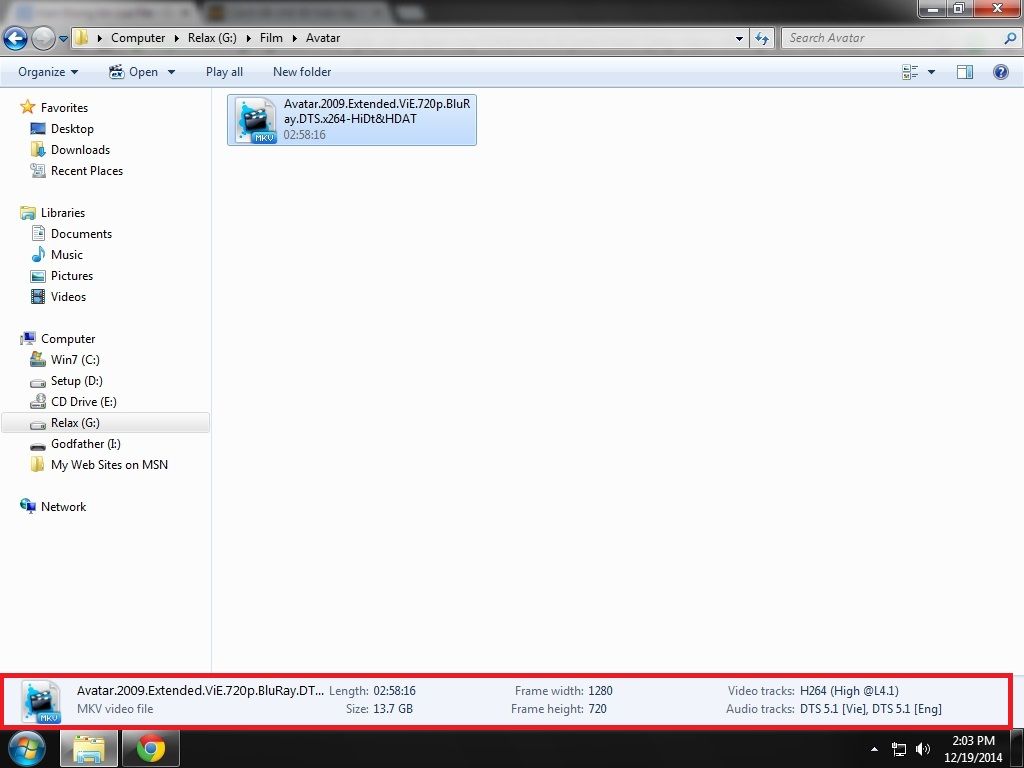1024x768 pixels.
Task: Expand the arrow after Computer breadcrumb
Action: 177,39
